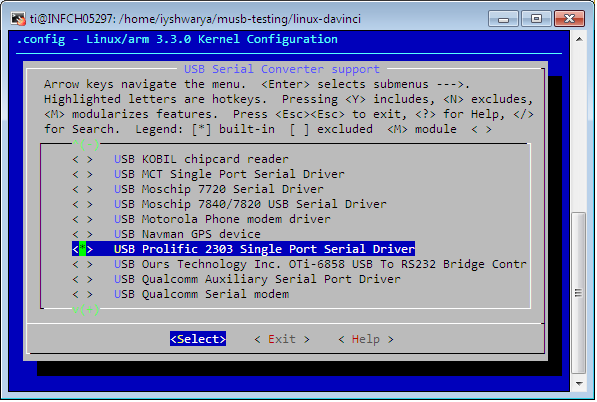The width and height of the screenshot is (597, 402).
Task: Close the terminal window
Action: (x=569, y=19)
